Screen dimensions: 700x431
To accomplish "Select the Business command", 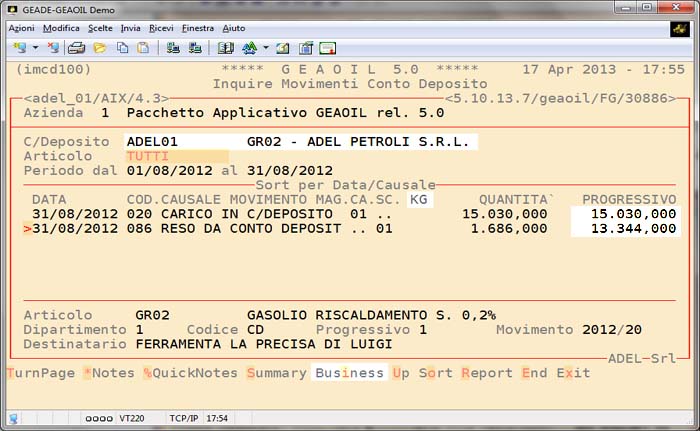I will pyautogui.click(x=349, y=373).
